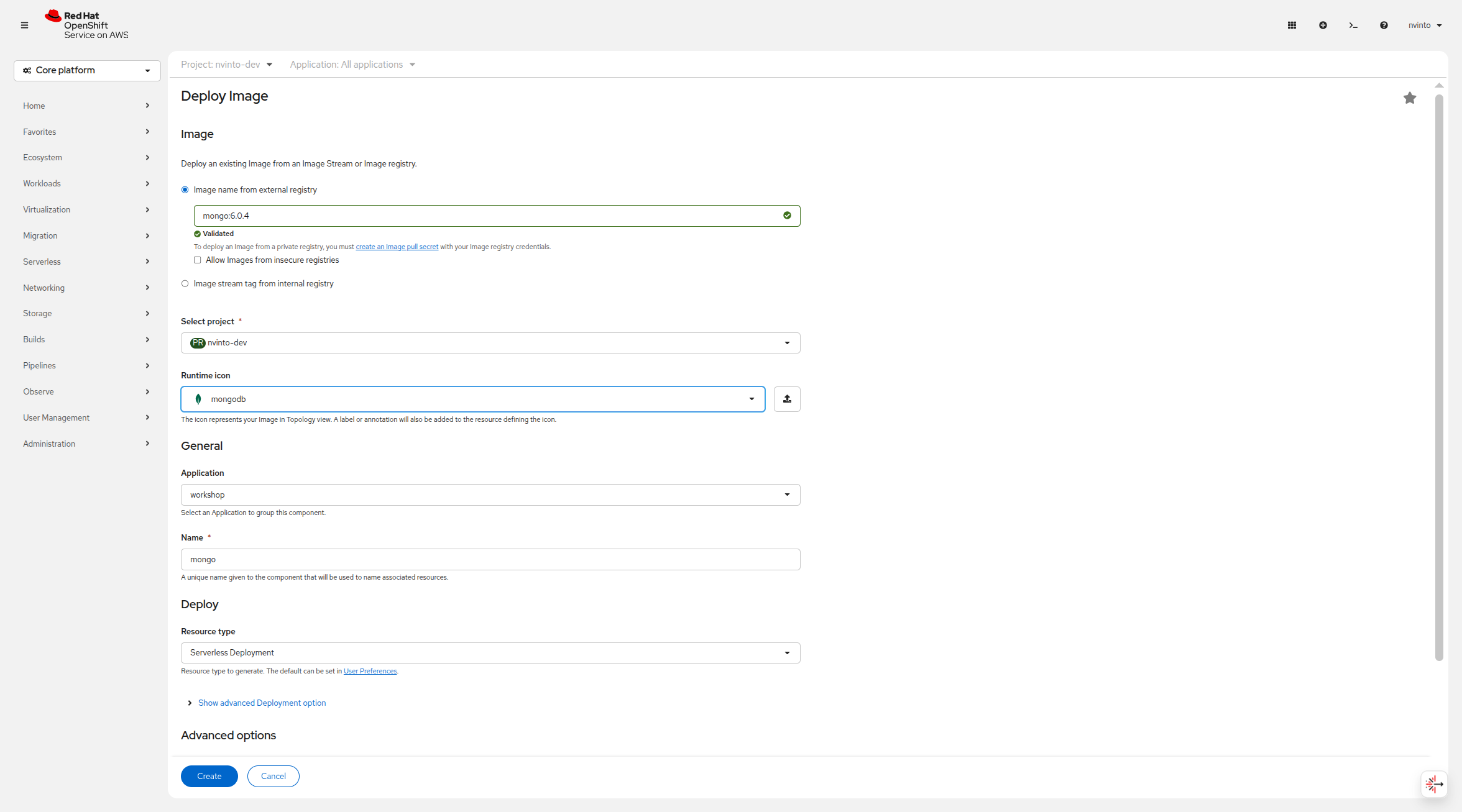Expand the Builds navigation section
The image size is (1462, 812).
(x=86, y=340)
